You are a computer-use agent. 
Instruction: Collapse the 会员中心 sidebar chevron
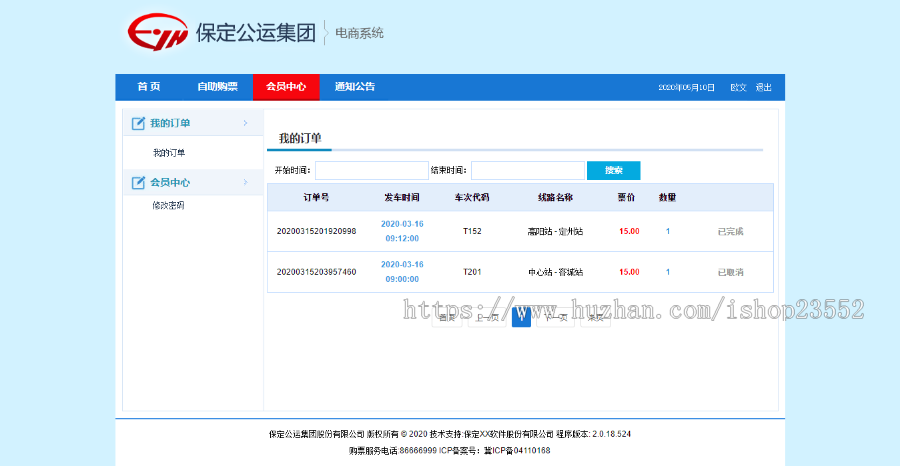click(x=245, y=183)
